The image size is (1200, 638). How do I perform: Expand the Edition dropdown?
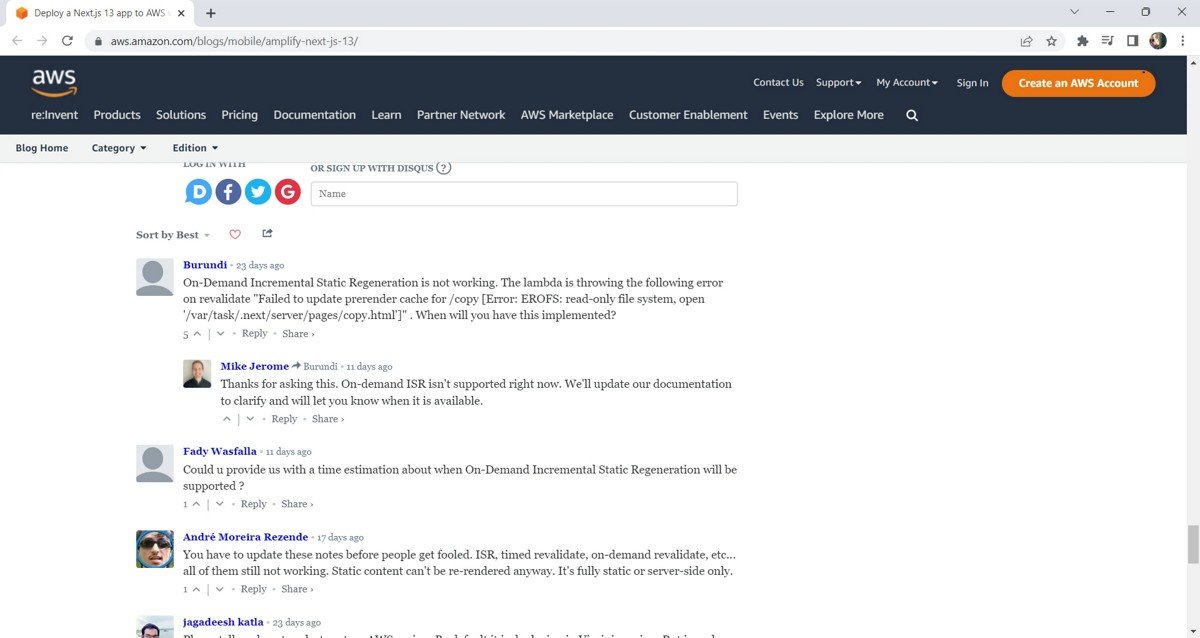195,148
